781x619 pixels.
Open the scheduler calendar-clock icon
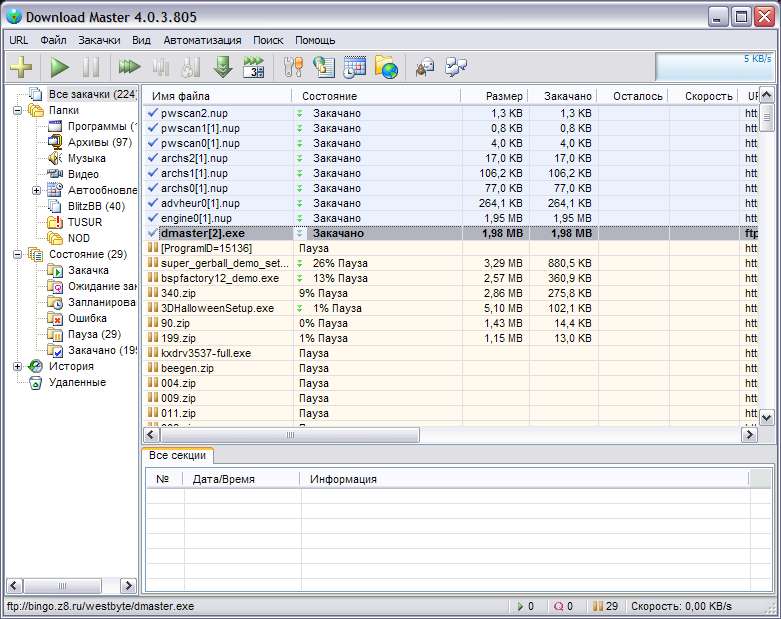point(355,67)
